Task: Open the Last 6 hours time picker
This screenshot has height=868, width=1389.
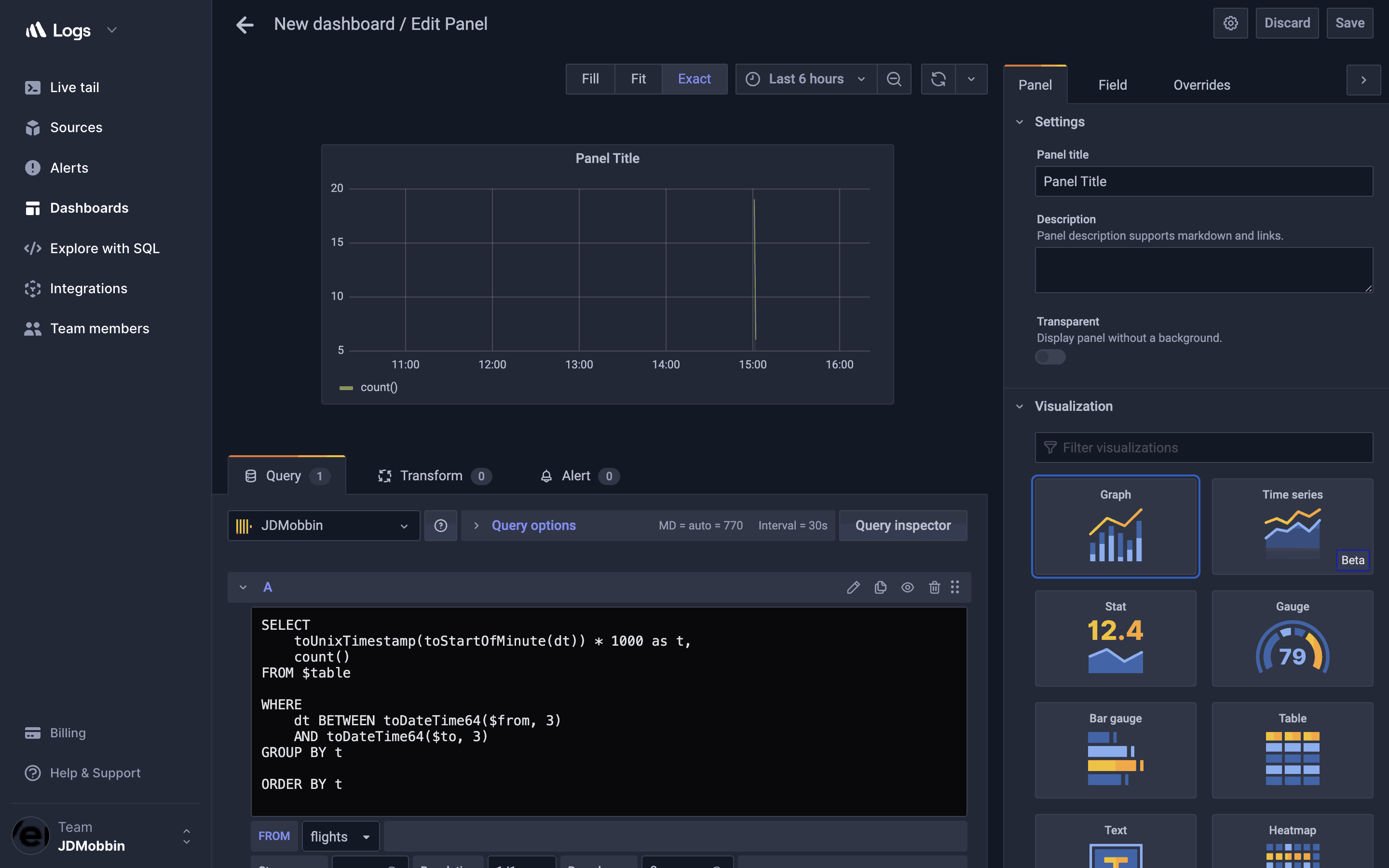Action: (x=805, y=79)
